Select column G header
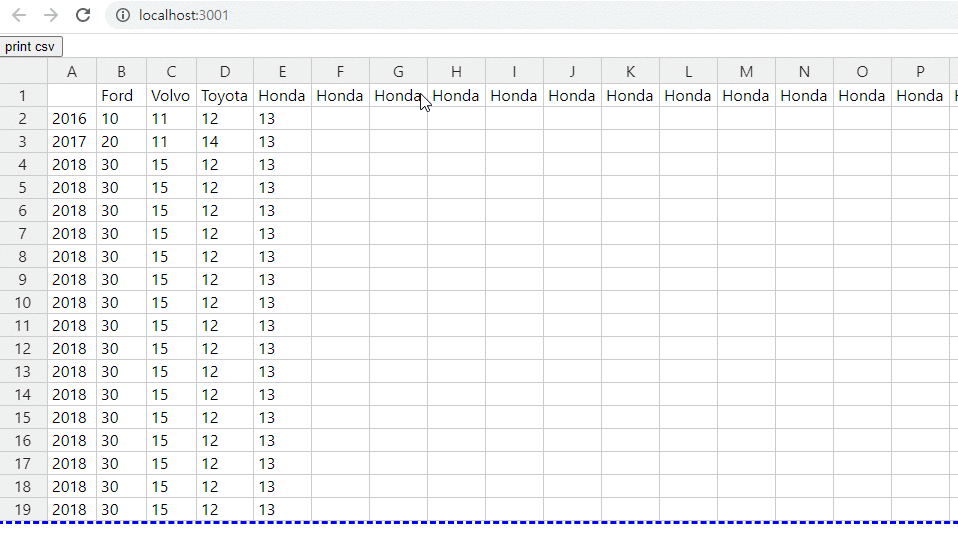This screenshot has height=540, width=958. [398, 71]
